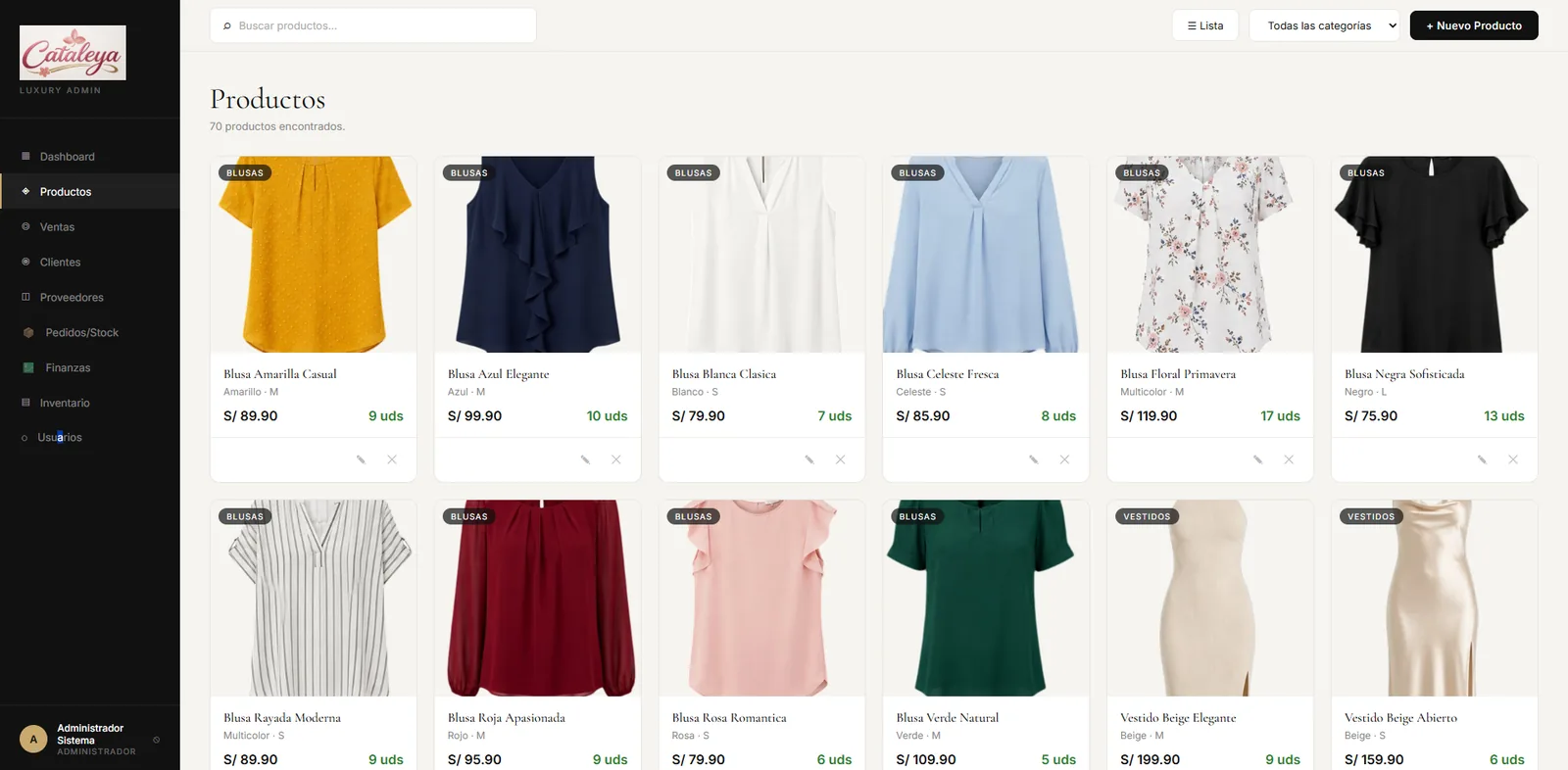Click the Cataleya logo
1568x770 pixels.
73,53
